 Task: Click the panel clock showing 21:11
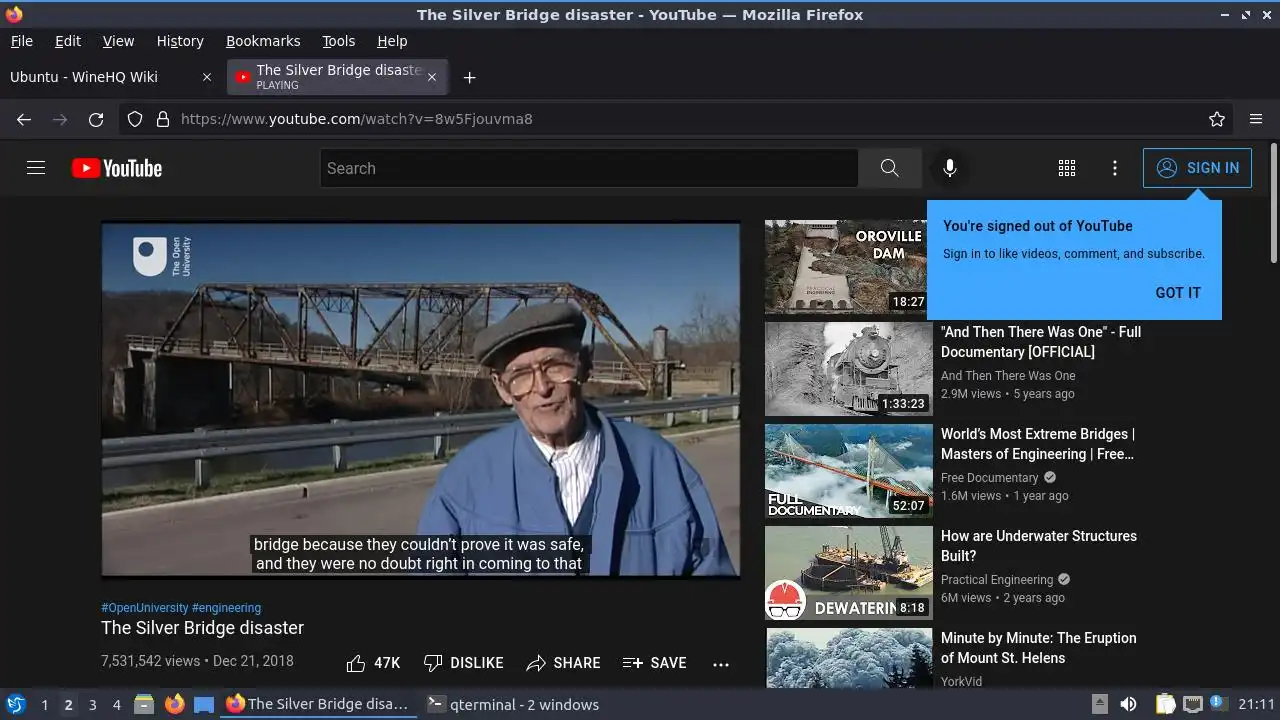tap(1257, 704)
